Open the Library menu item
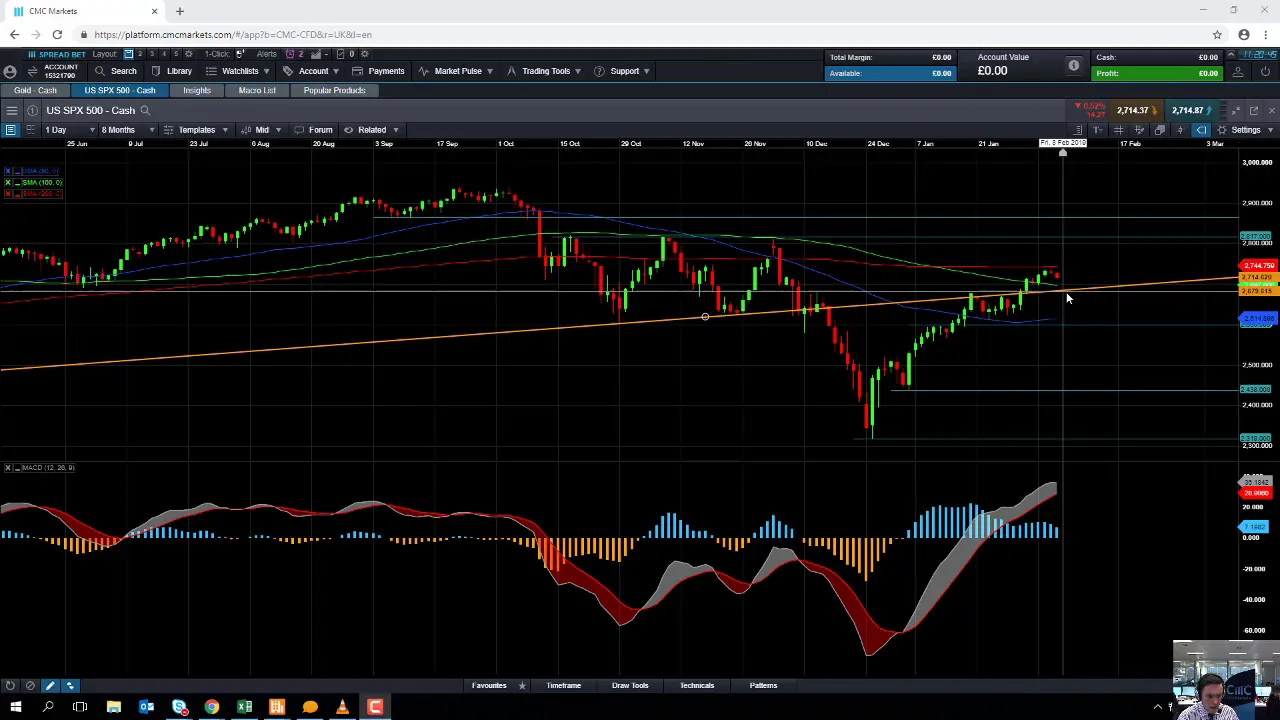This screenshot has width=1280, height=720. point(170,71)
